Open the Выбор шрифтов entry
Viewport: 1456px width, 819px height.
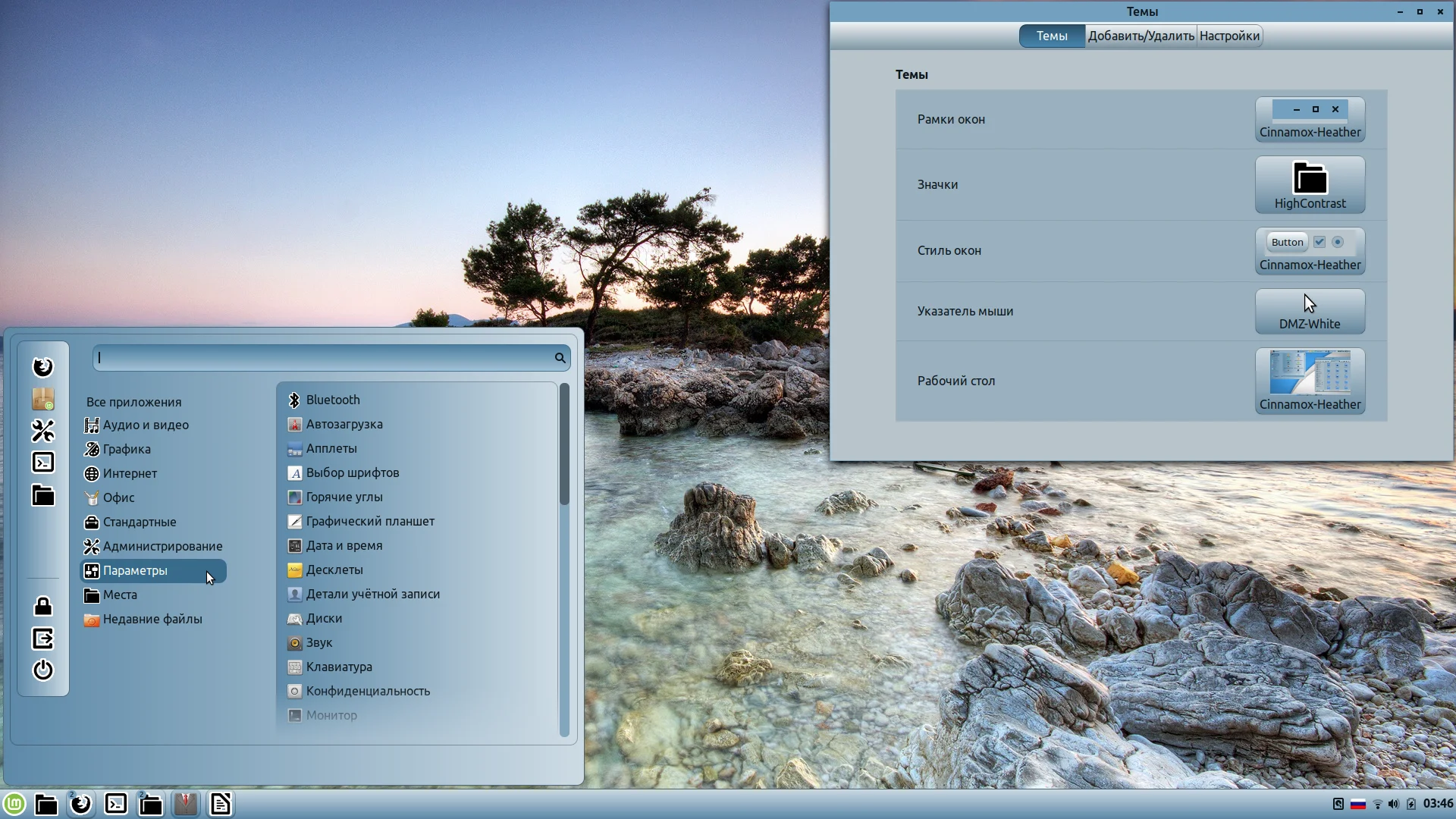pyautogui.click(x=352, y=472)
